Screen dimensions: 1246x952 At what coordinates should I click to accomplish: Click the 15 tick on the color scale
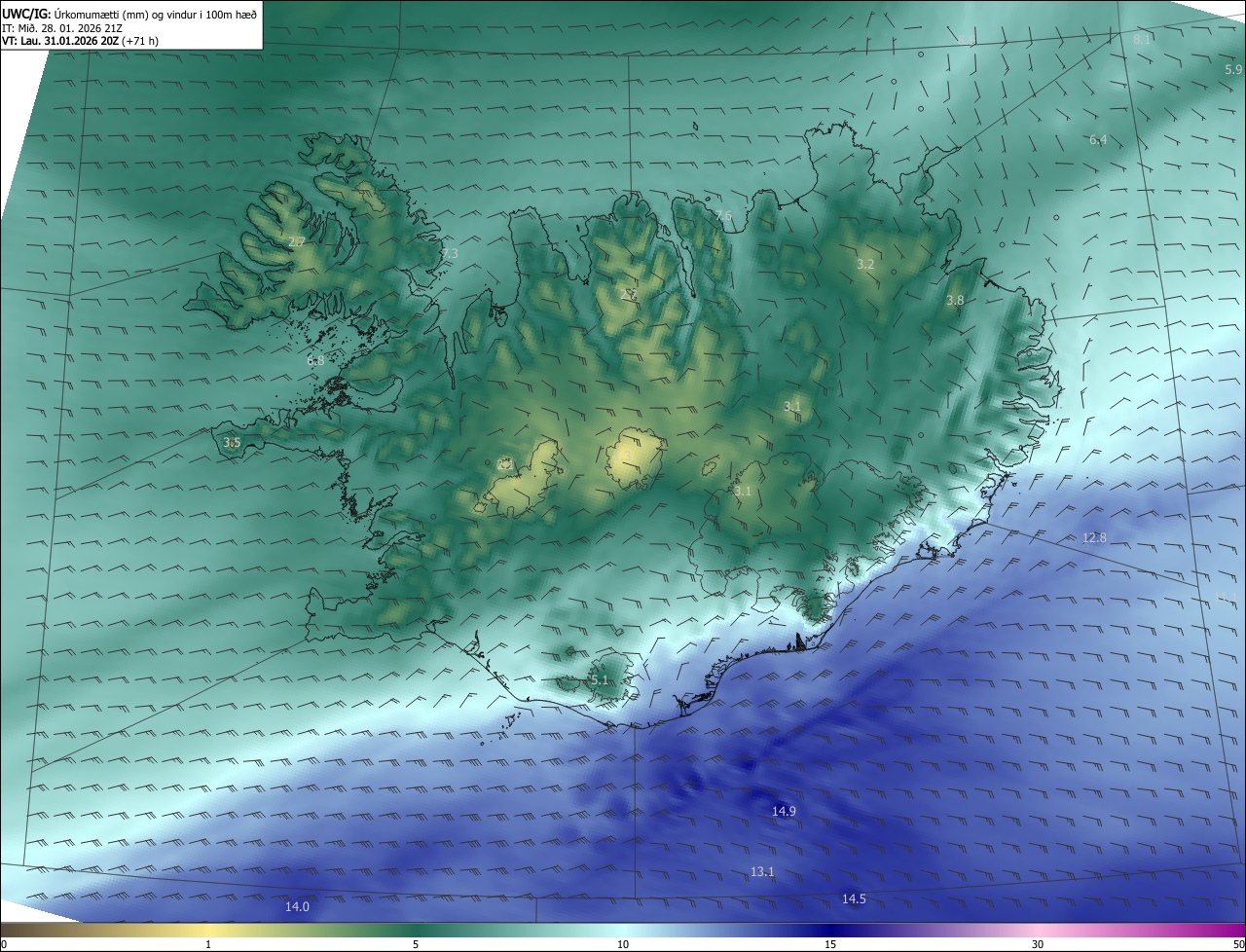[830, 944]
